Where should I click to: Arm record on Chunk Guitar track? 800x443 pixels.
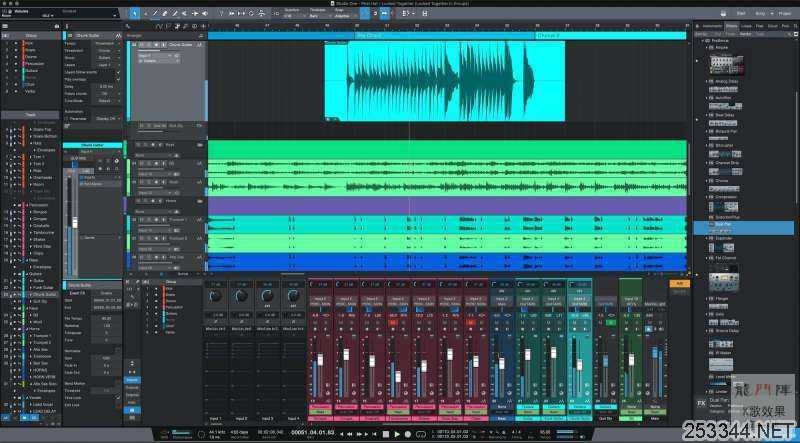(156, 45)
